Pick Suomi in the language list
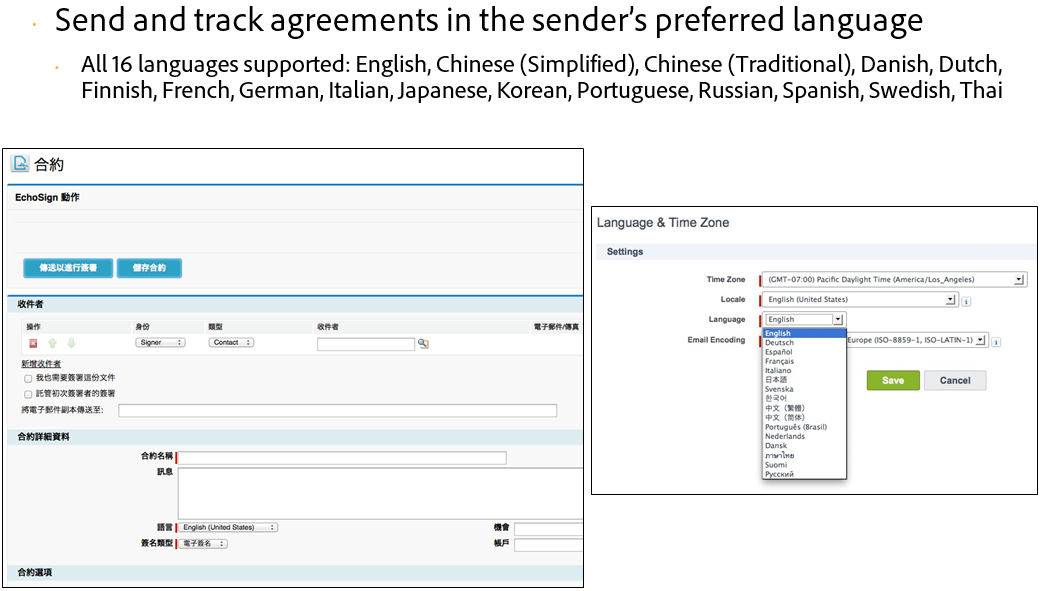Screen dimensions: 1040x591 click(776, 465)
